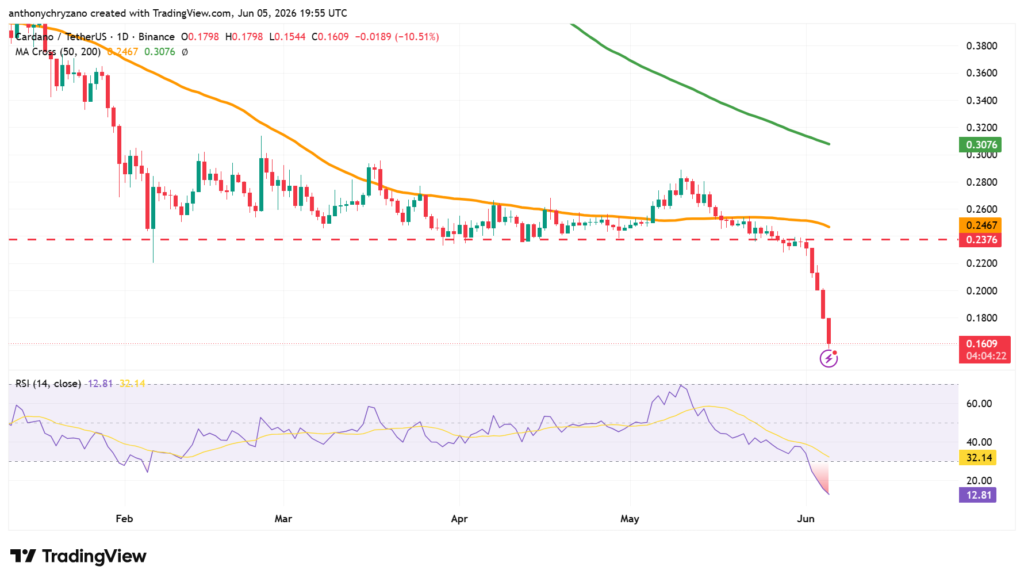
Task: Click the 0.1800 price axis value
Action: 982,318
